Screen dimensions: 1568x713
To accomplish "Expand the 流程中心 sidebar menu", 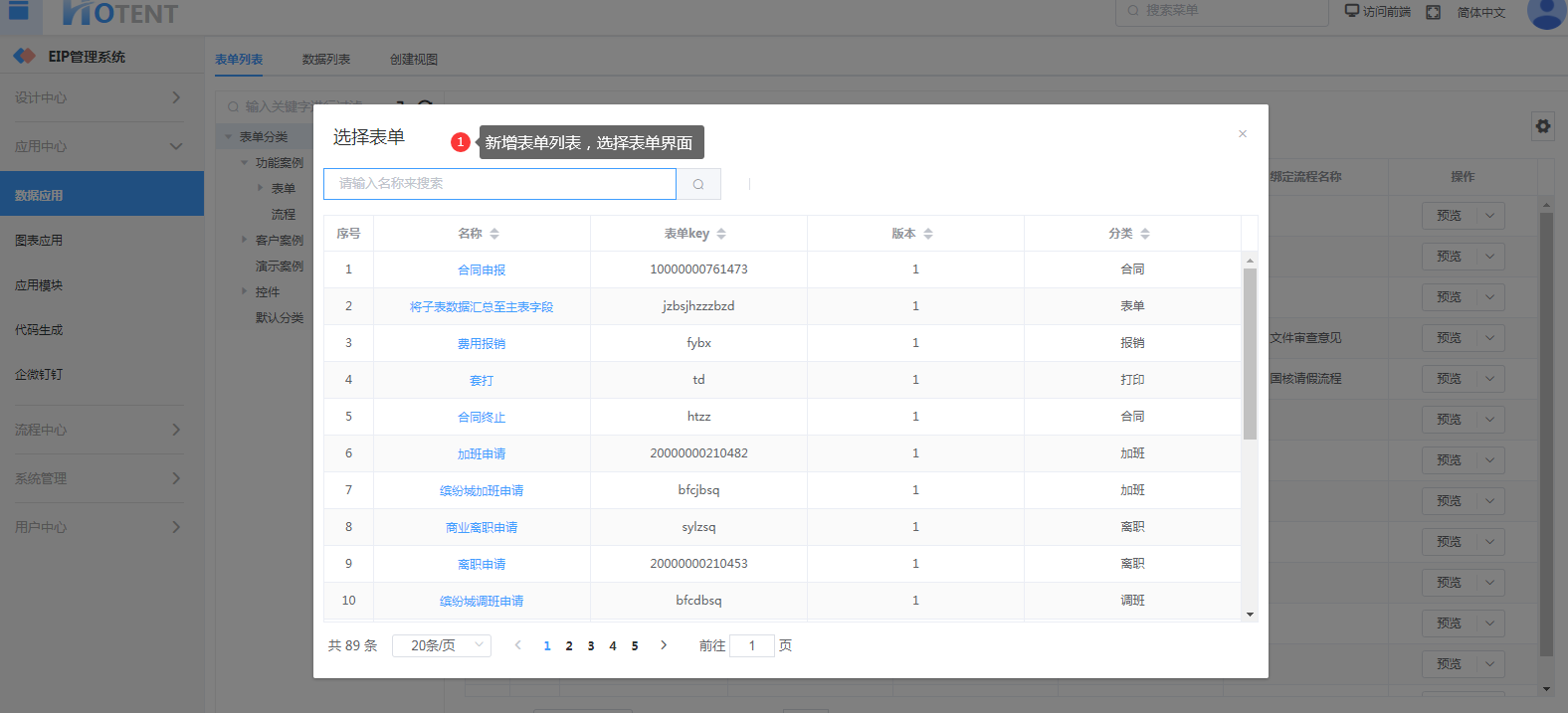I will [x=98, y=430].
